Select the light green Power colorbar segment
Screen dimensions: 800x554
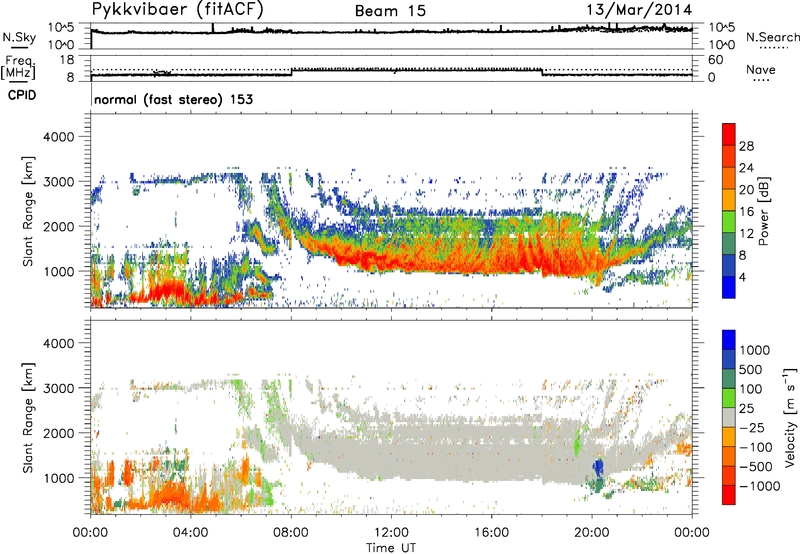coord(729,221)
